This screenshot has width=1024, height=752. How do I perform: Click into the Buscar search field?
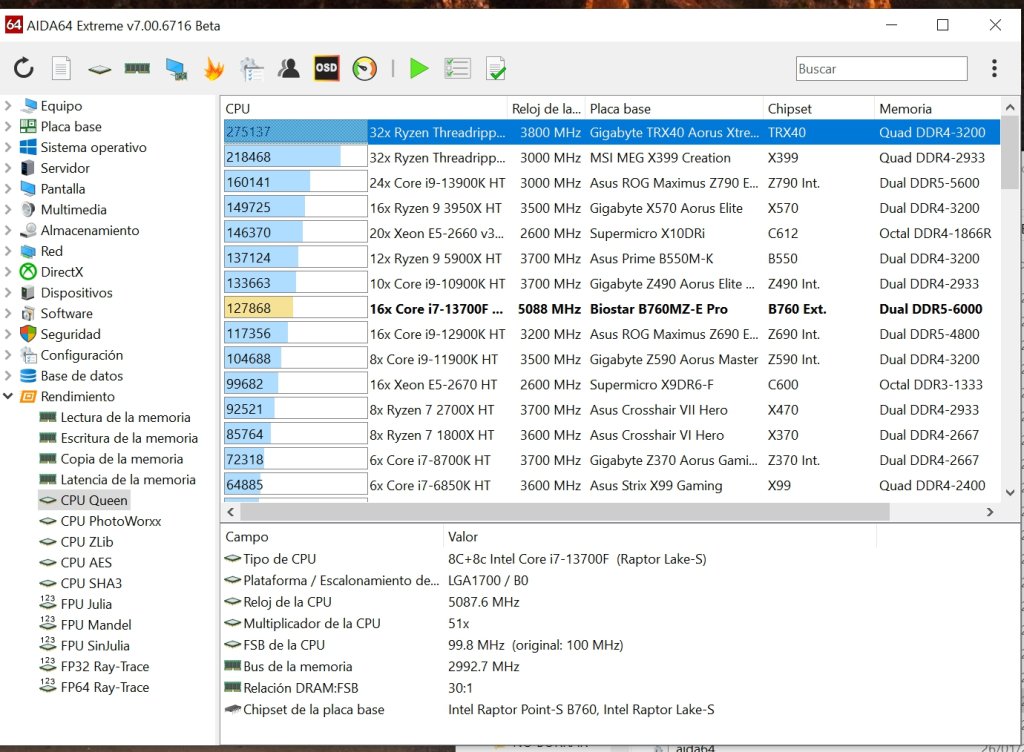881,69
